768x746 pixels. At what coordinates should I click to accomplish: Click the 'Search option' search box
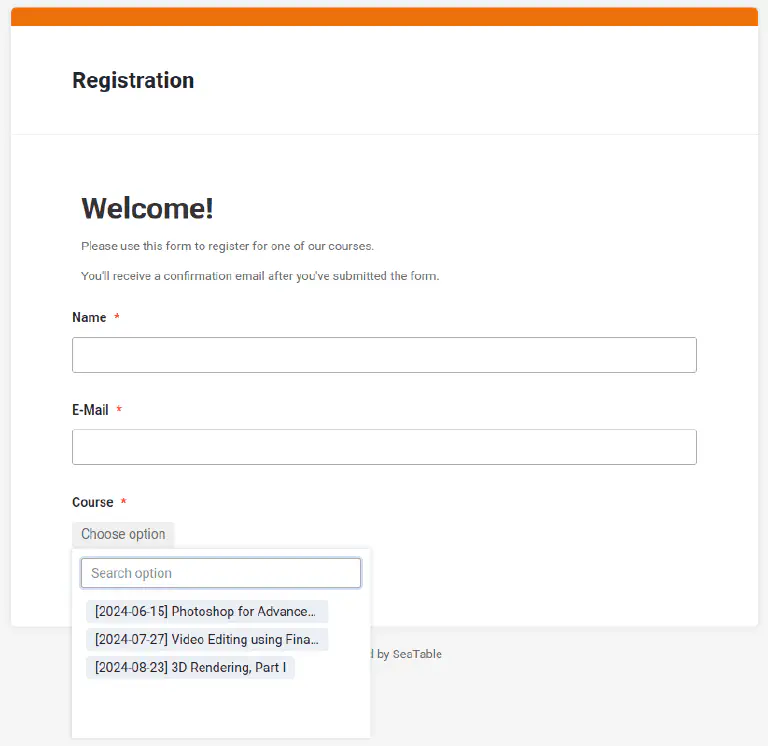pos(221,573)
